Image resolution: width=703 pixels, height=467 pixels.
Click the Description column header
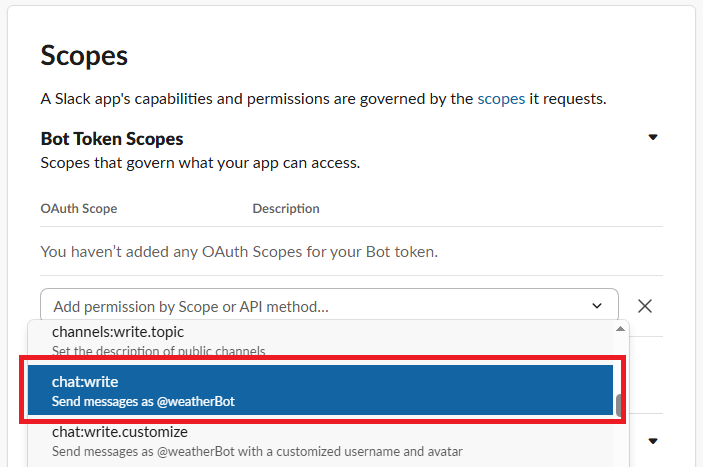coord(286,208)
